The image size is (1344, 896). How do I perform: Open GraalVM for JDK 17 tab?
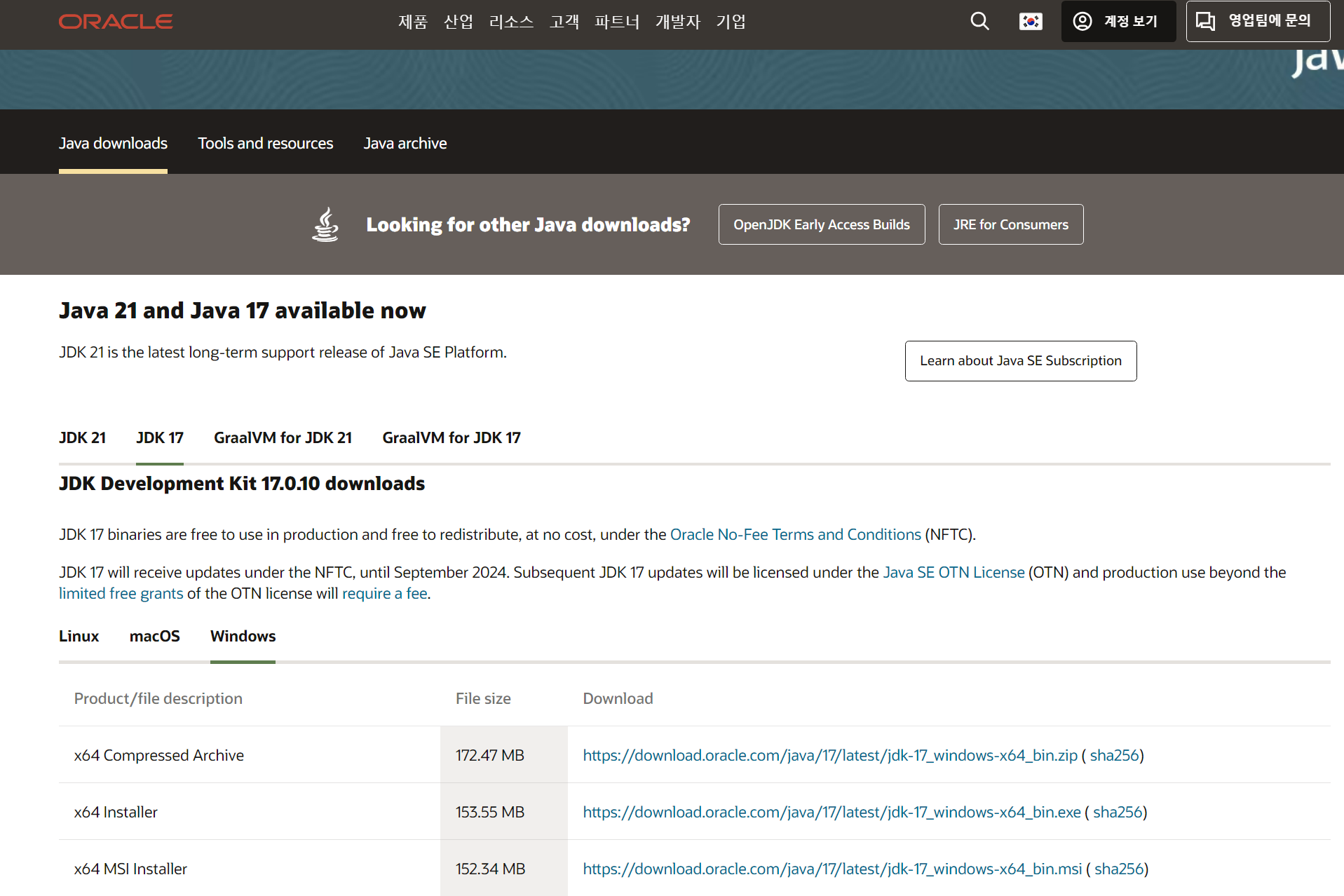[452, 437]
